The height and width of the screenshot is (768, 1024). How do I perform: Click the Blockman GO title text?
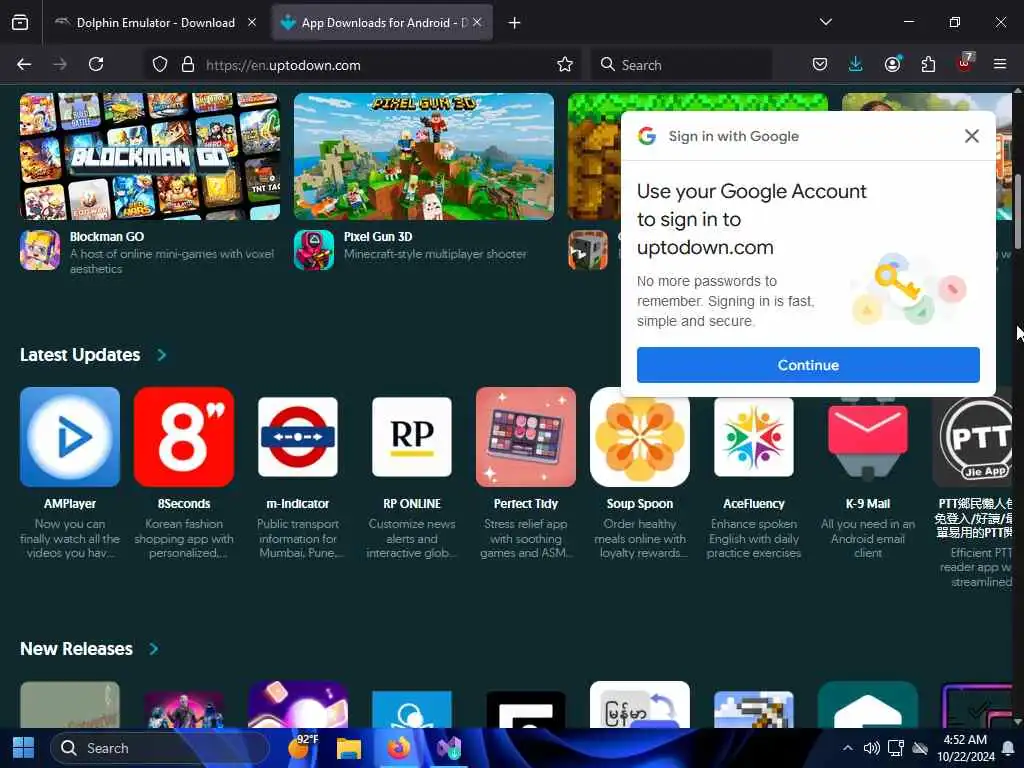(107, 236)
